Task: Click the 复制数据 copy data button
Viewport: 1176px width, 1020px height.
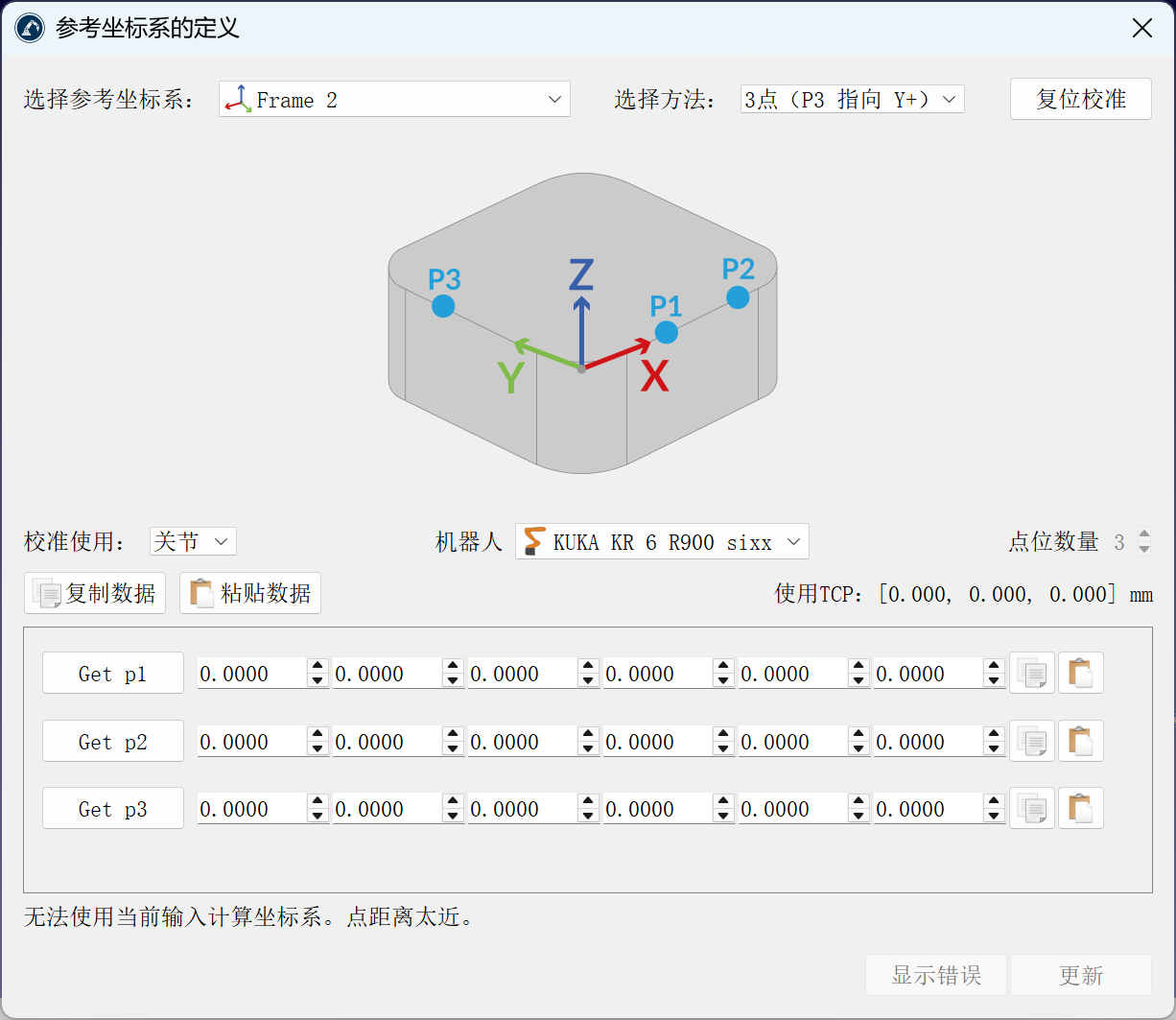Action: [95, 593]
